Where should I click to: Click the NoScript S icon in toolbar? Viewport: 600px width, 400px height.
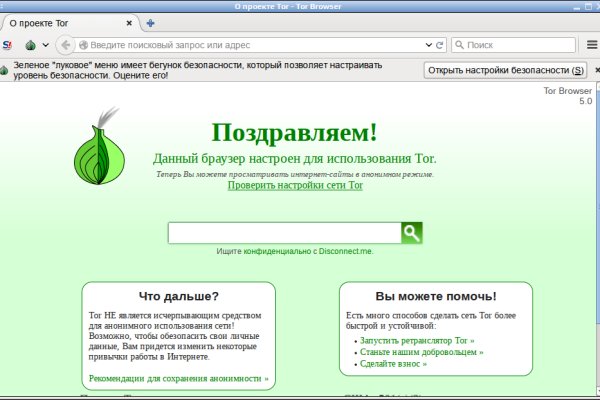[8, 45]
